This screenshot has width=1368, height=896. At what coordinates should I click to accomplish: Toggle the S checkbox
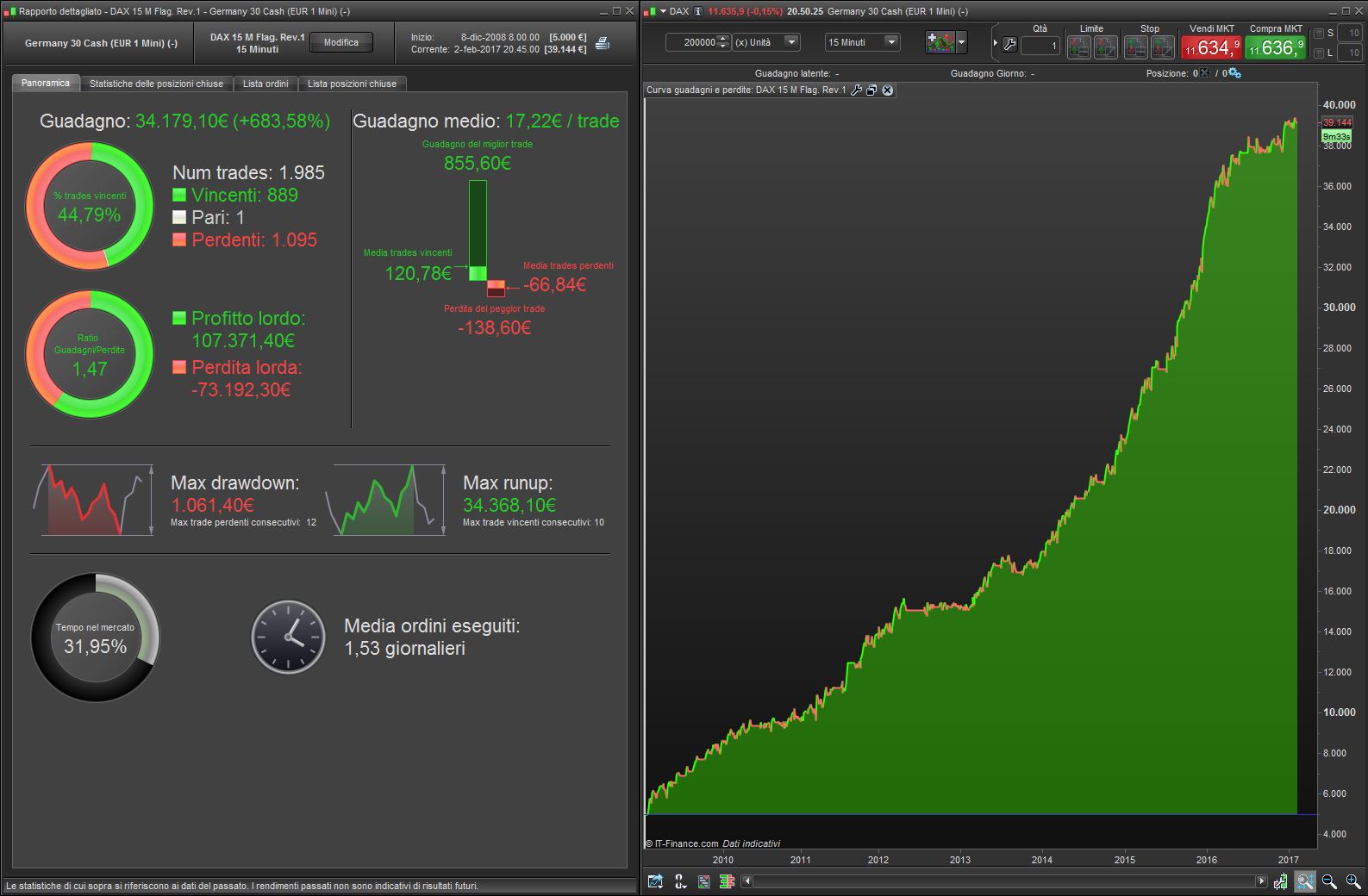pyautogui.click(x=1318, y=34)
